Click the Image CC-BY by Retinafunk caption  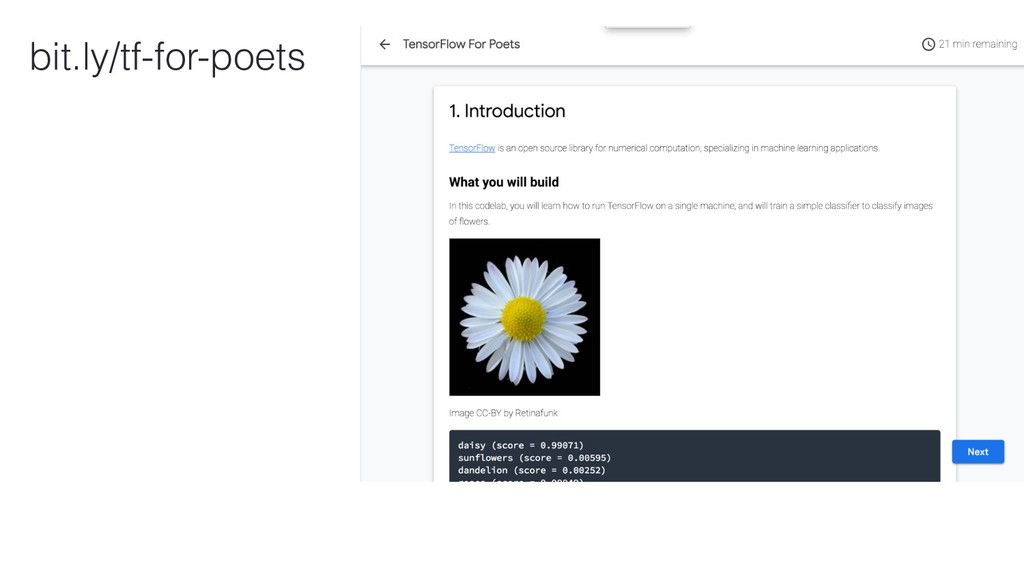pyautogui.click(x=503, y=413)
